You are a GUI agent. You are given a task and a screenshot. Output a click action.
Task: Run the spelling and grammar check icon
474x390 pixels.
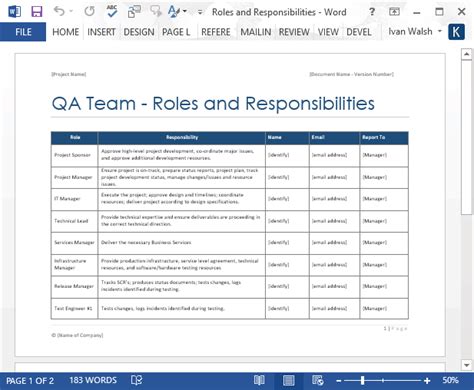pyautogui.click(x=112, y=11)
